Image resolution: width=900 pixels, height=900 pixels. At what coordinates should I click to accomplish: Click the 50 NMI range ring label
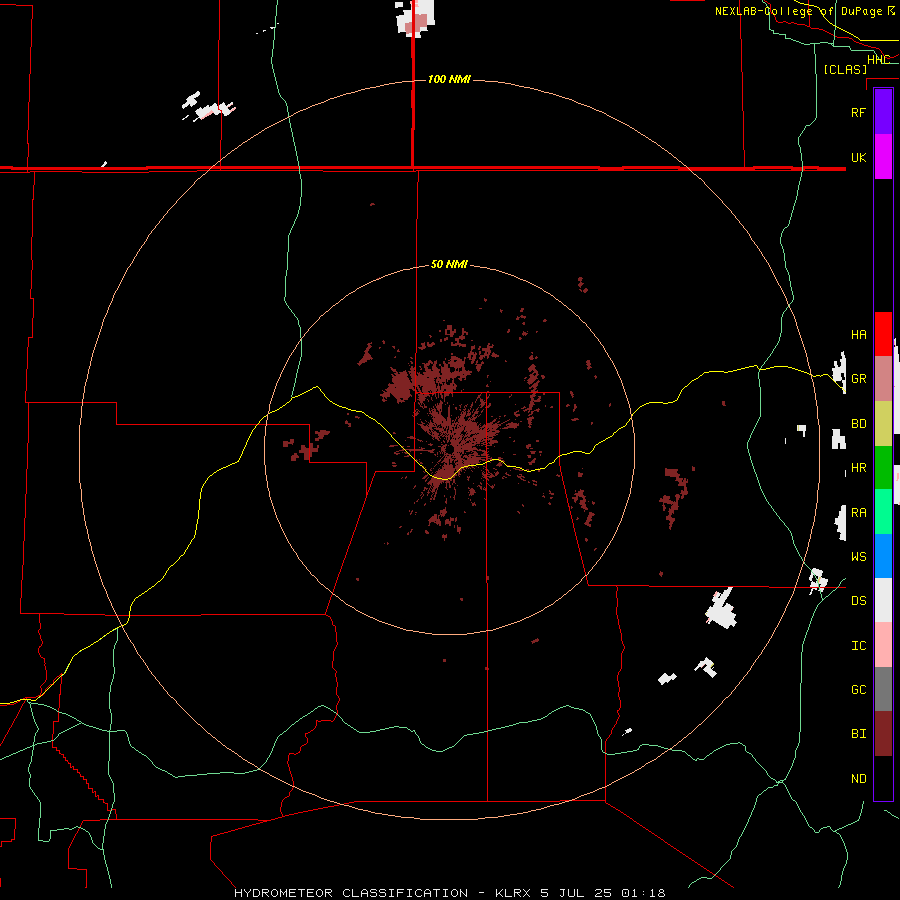coord(449,264)
